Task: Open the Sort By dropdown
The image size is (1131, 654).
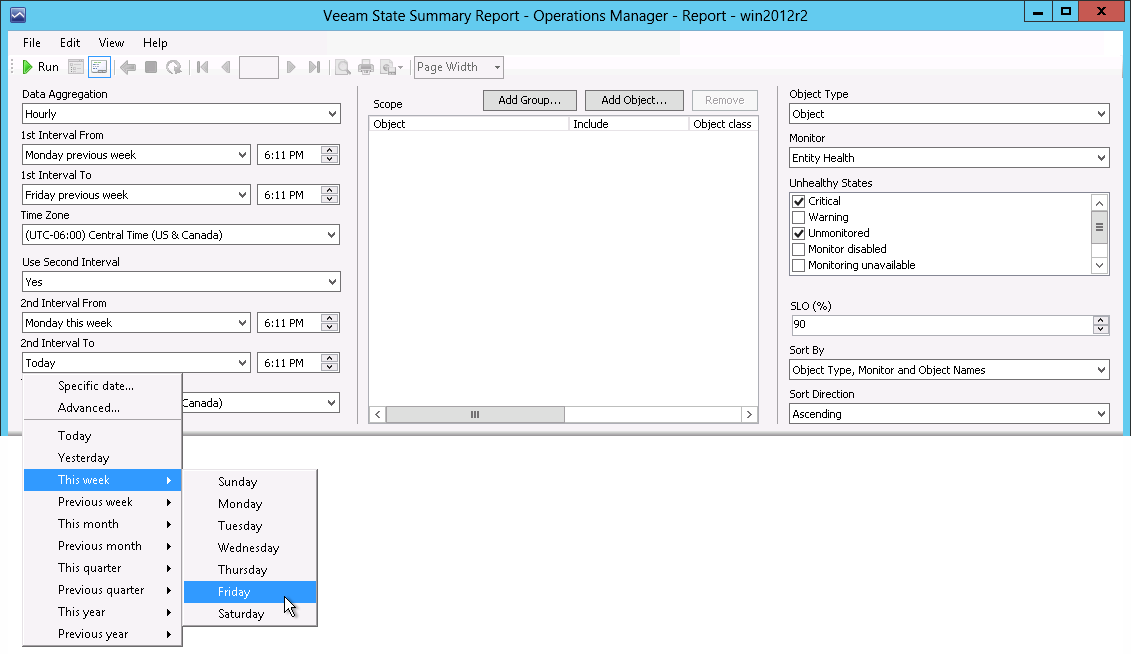Action: pos(949,370)
